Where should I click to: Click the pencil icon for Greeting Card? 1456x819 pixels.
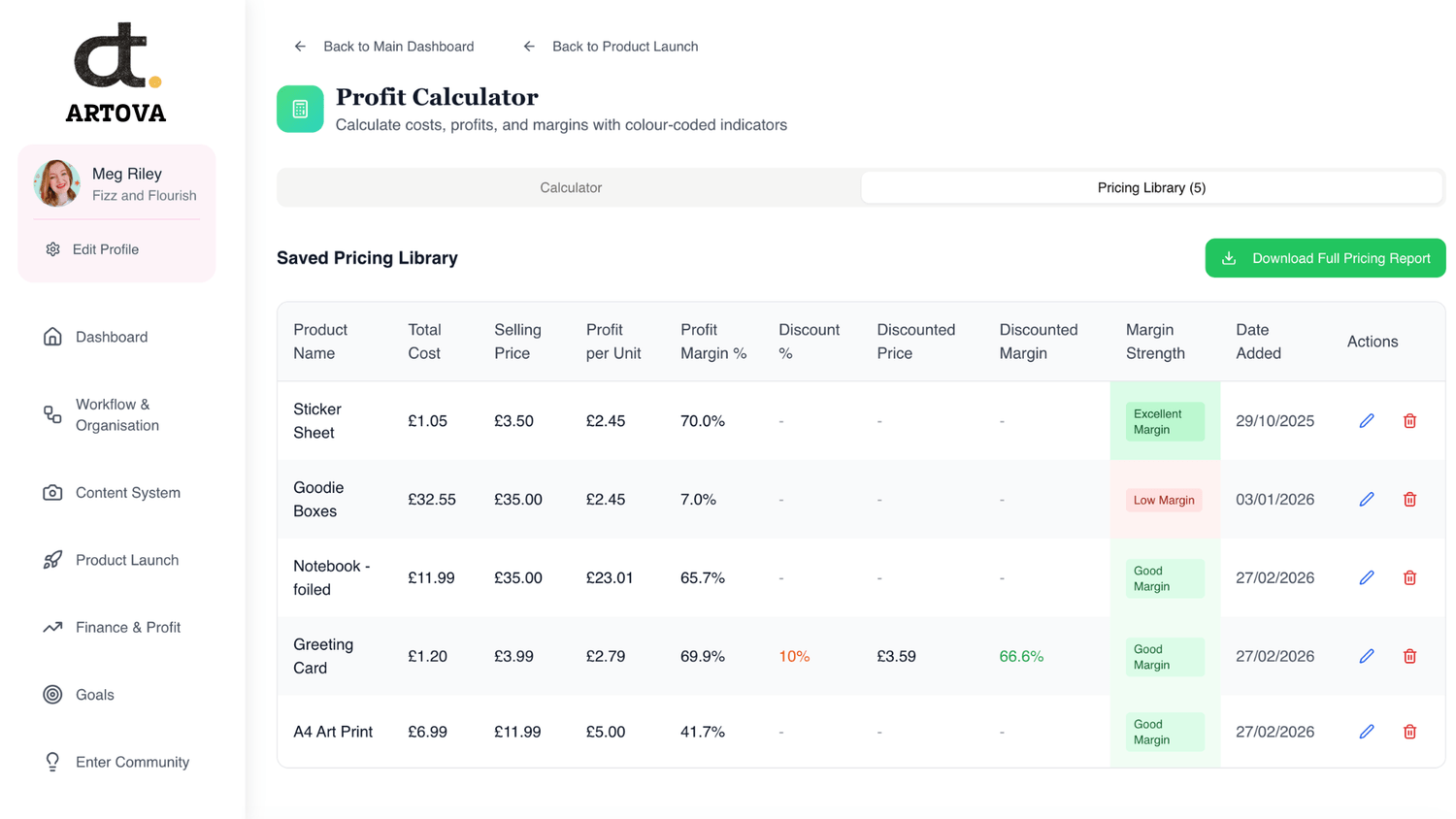(1367, 656)
